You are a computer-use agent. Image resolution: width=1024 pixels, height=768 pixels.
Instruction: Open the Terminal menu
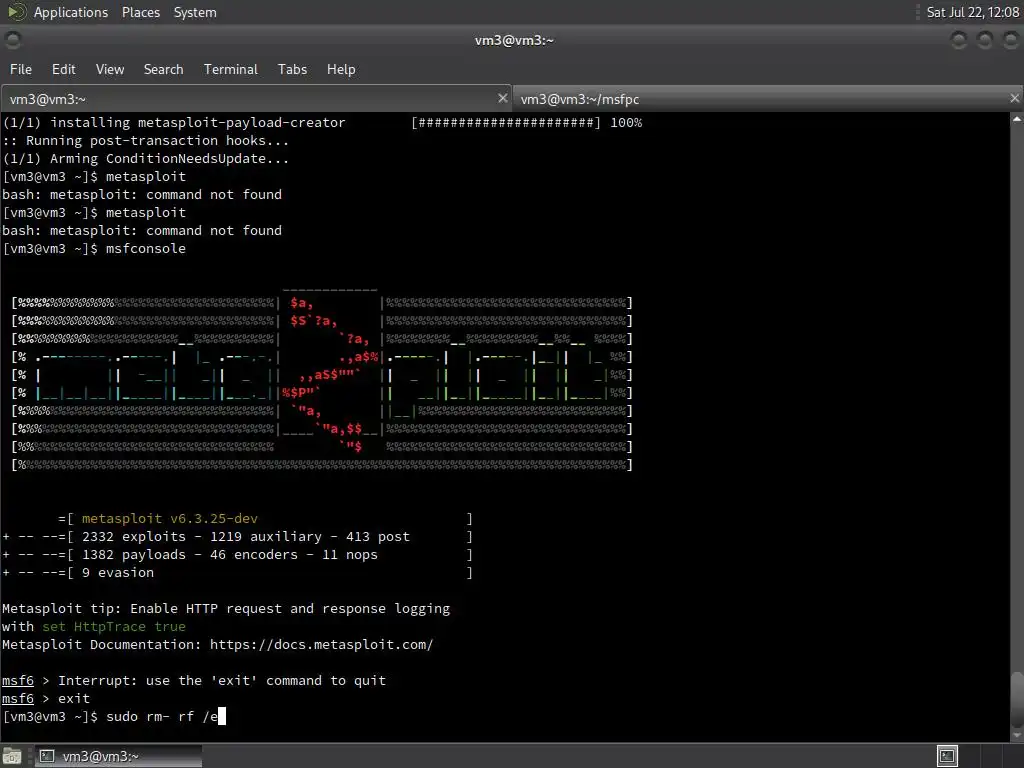231,69
